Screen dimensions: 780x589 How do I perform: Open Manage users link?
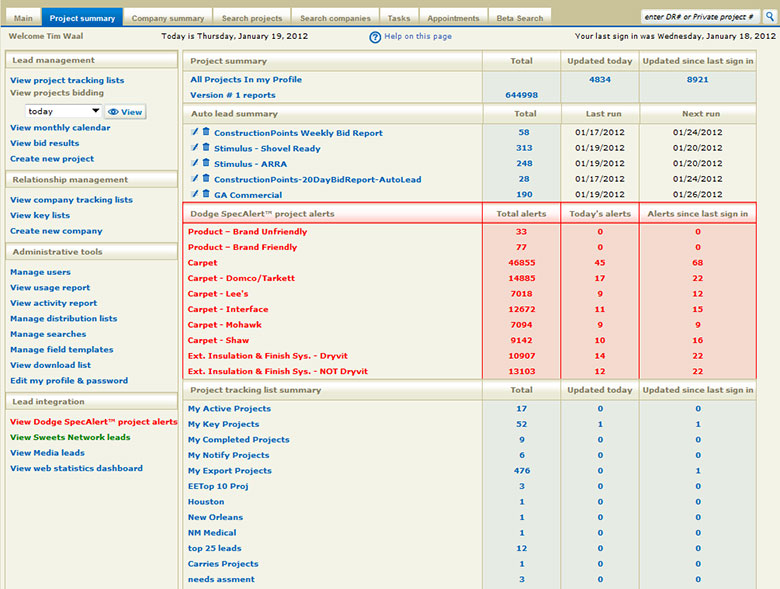(x=40, y=272)
